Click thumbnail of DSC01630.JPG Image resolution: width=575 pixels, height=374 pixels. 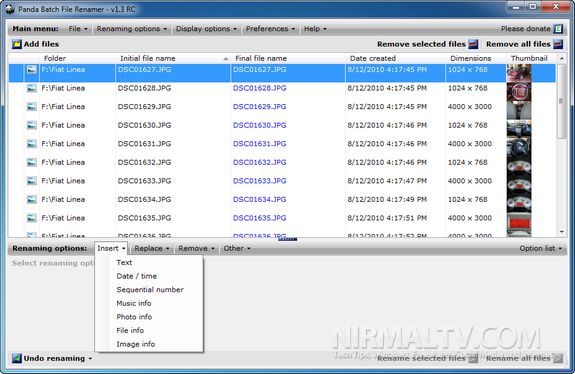point(519,129)
